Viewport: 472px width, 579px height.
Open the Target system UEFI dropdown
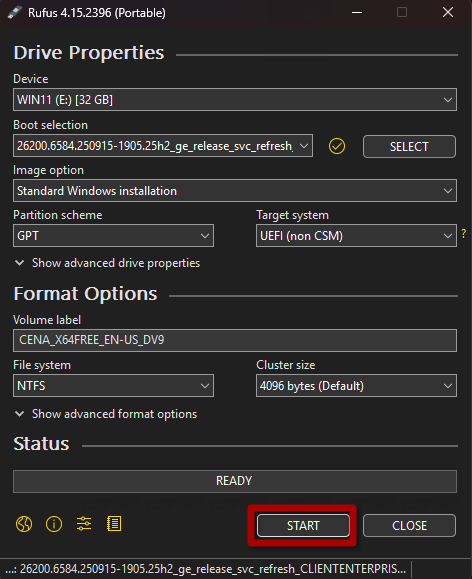tap(356, 236)
